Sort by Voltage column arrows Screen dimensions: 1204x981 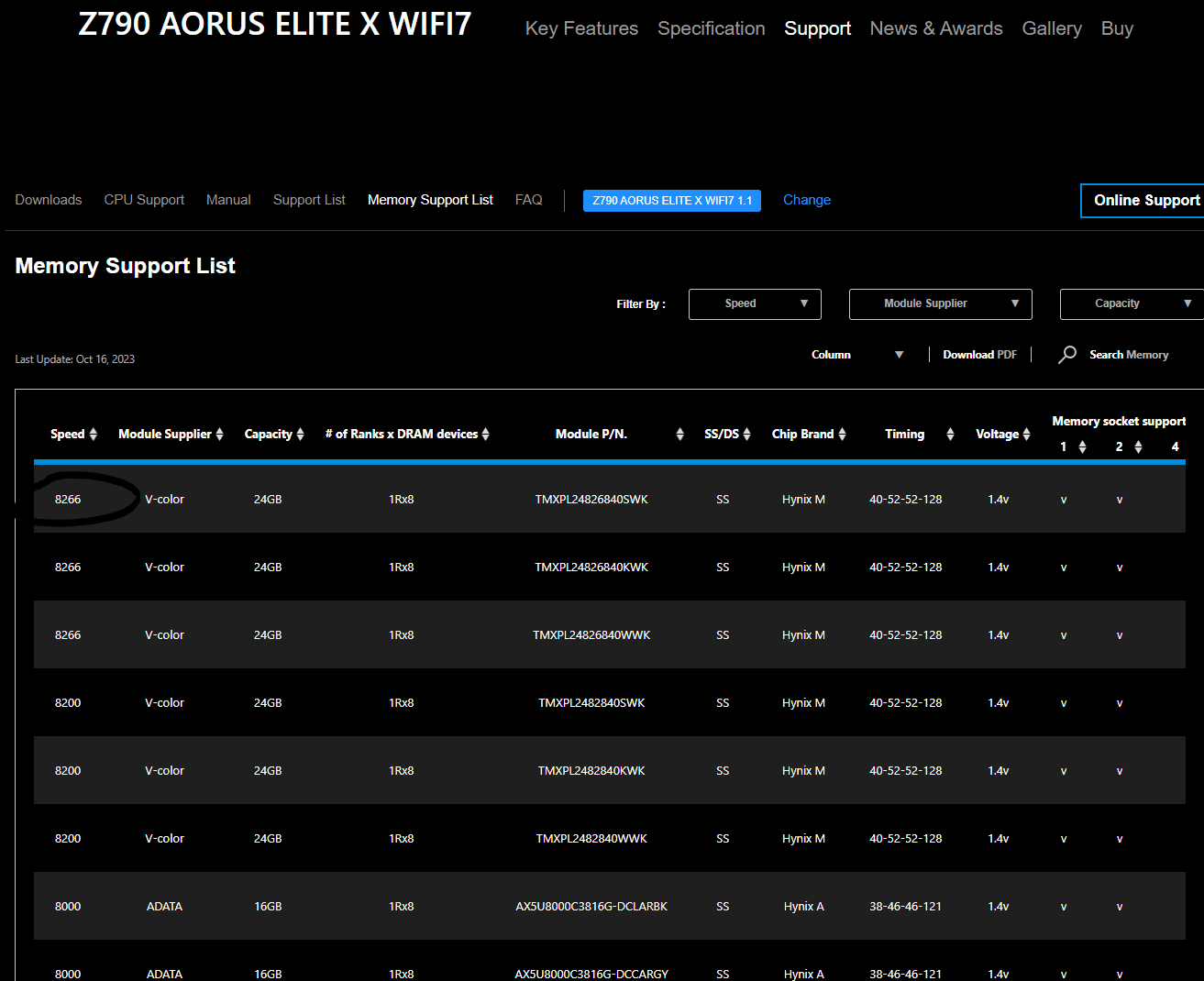1027,435
